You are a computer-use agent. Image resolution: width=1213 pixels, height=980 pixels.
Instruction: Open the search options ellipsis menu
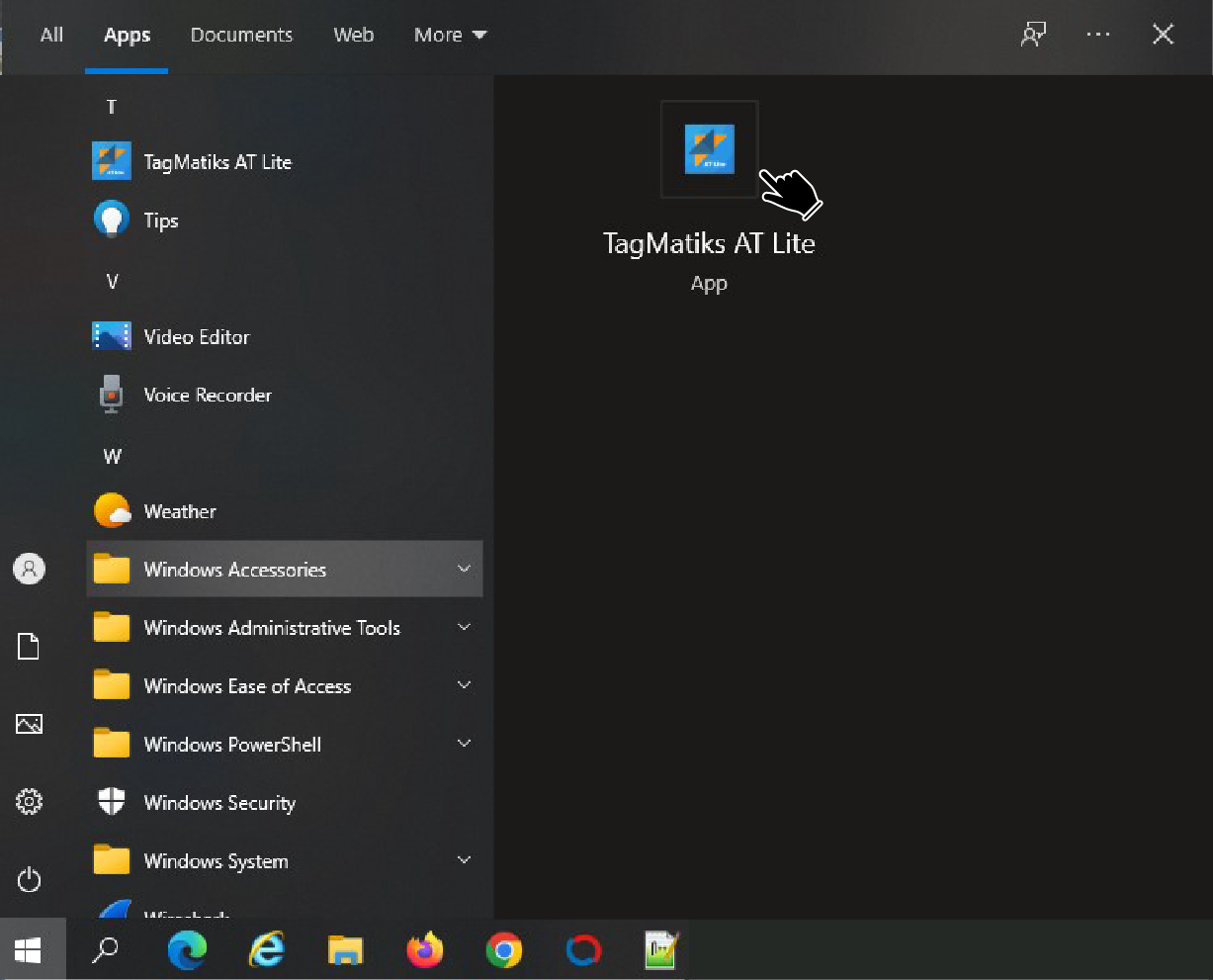click(x=1097, y=36)
